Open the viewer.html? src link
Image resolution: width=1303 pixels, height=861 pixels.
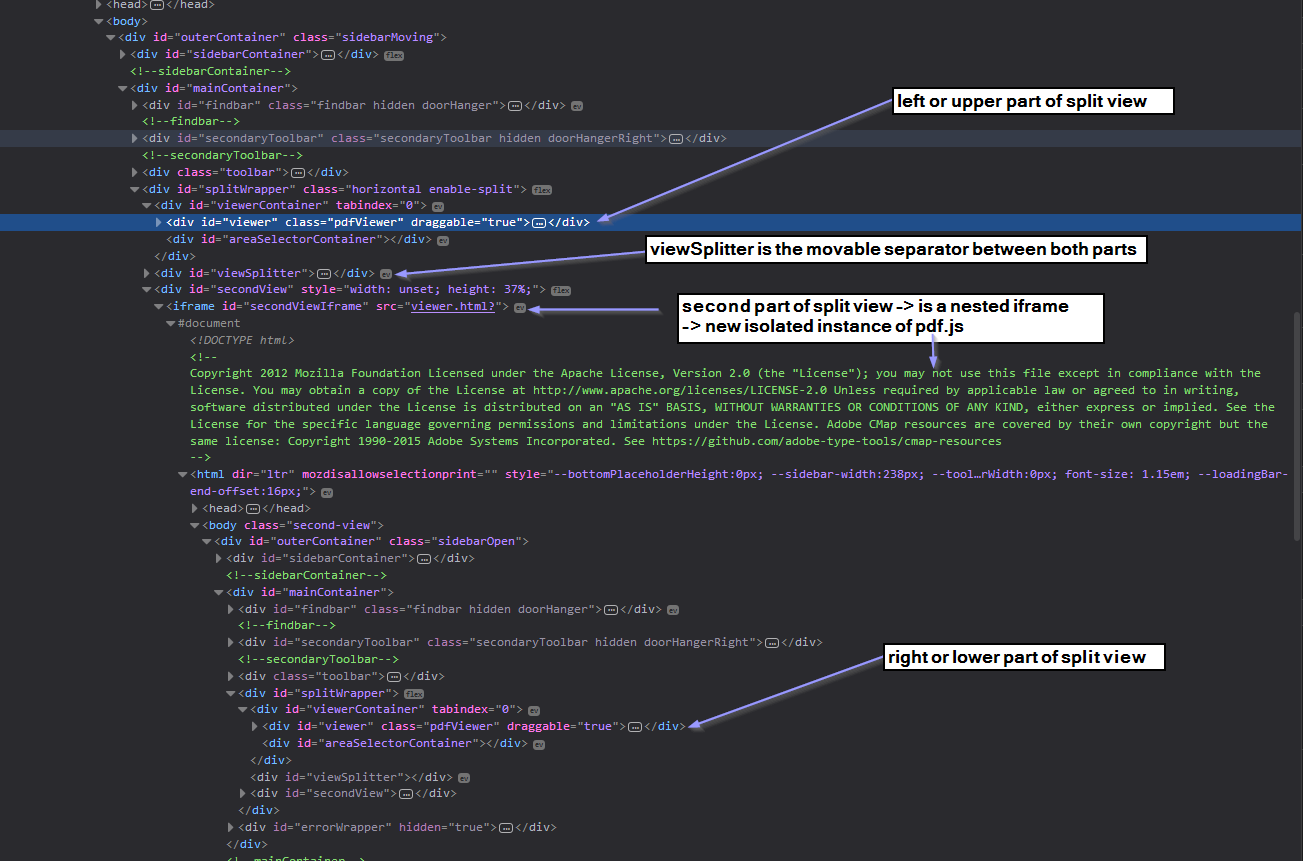coord(453,307)
